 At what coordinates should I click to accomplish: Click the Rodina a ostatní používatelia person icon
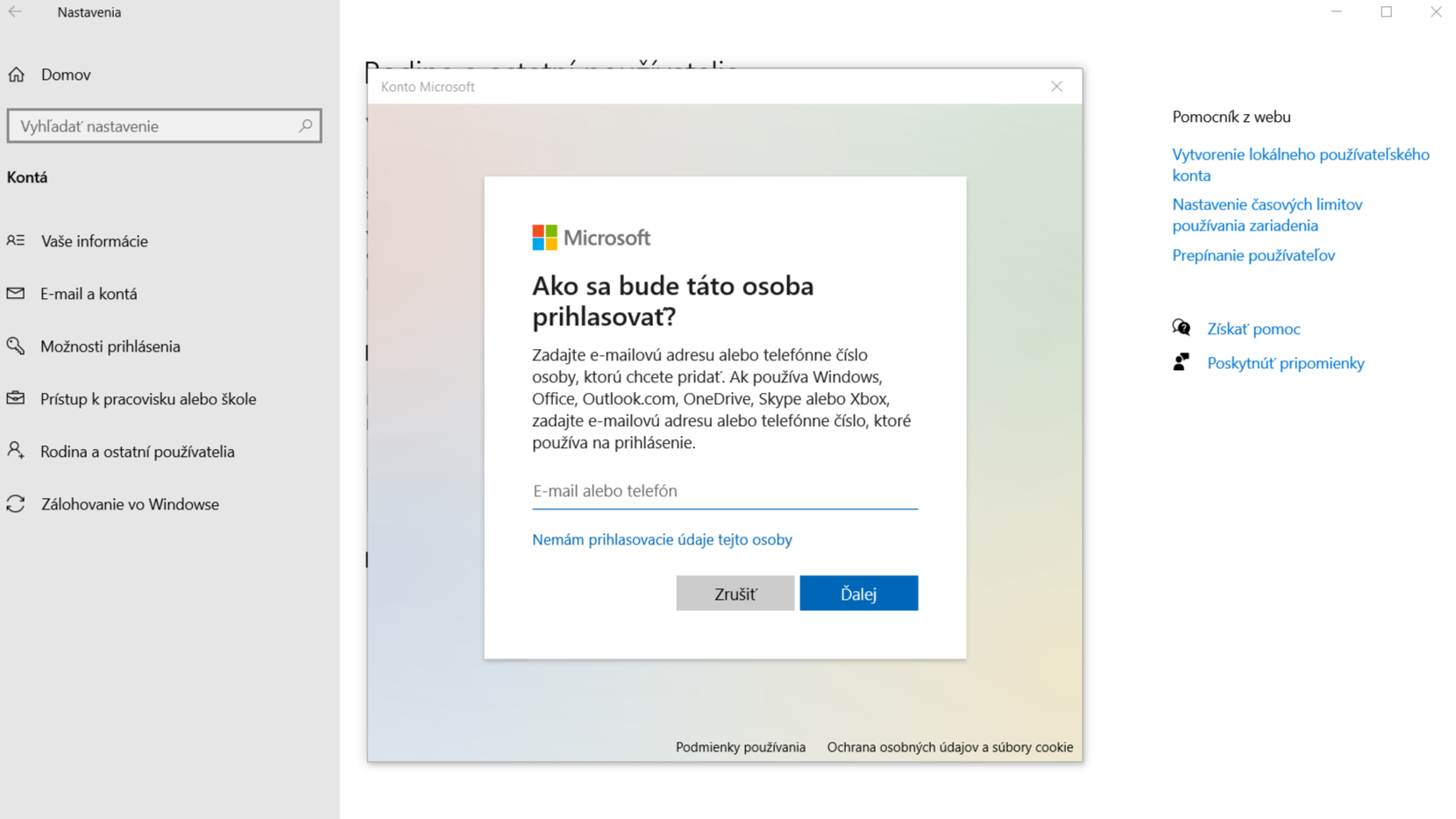[16, 451]
